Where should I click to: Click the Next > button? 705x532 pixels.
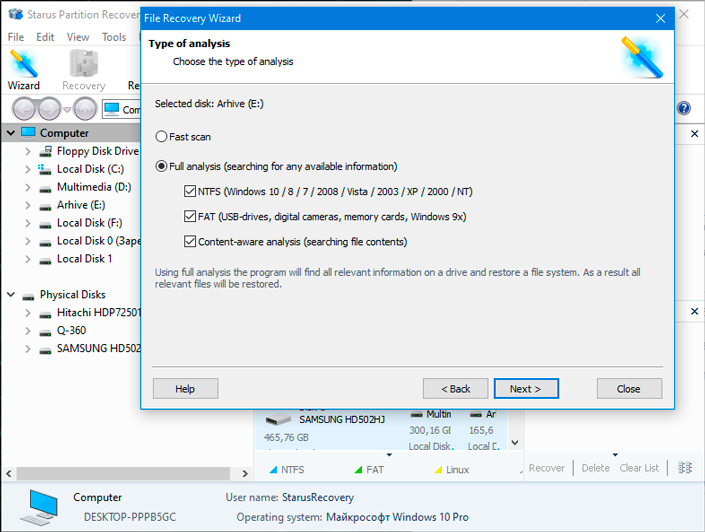526,389
